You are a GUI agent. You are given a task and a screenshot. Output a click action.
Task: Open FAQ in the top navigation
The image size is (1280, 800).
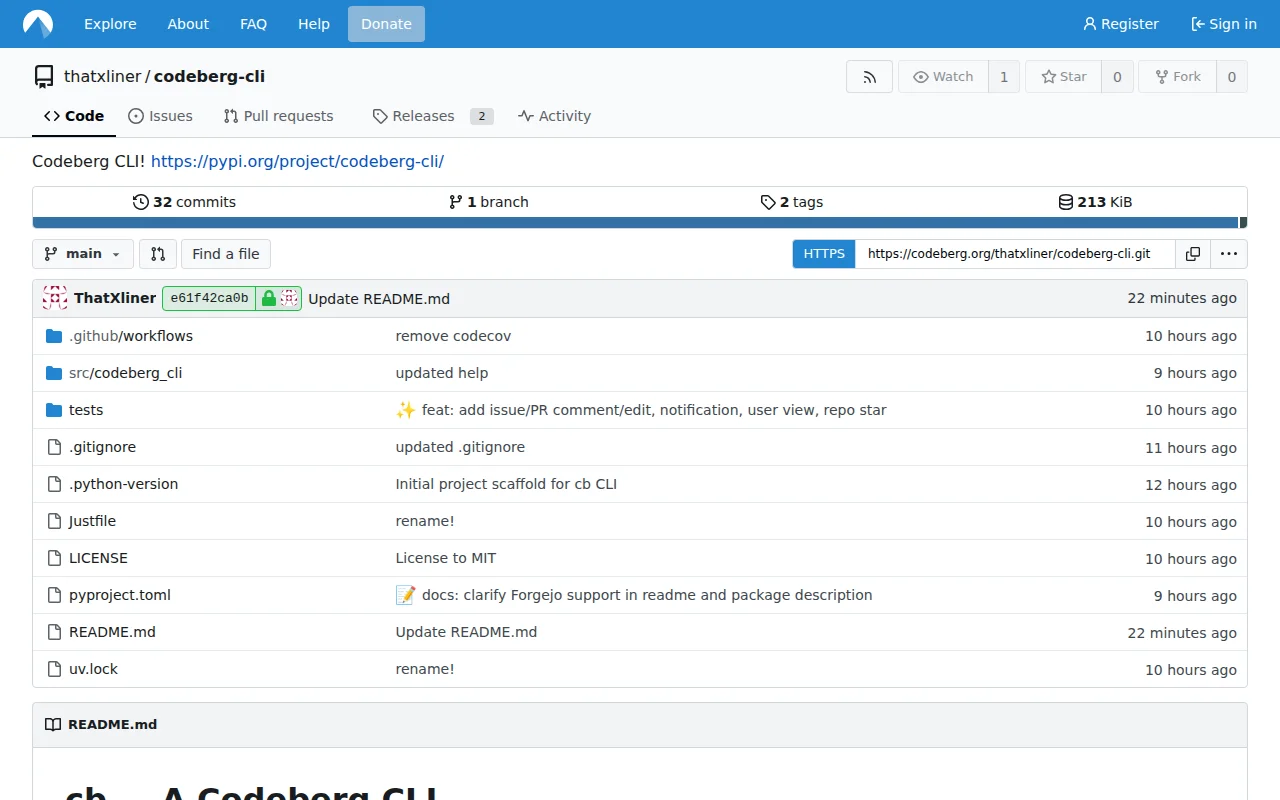tap(253, 24)
